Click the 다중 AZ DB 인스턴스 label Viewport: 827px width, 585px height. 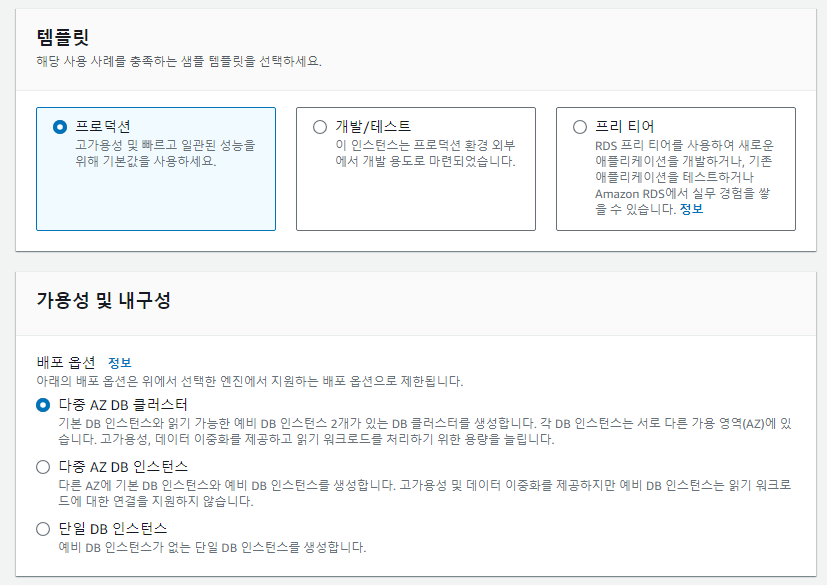click(x=123, y=467)
